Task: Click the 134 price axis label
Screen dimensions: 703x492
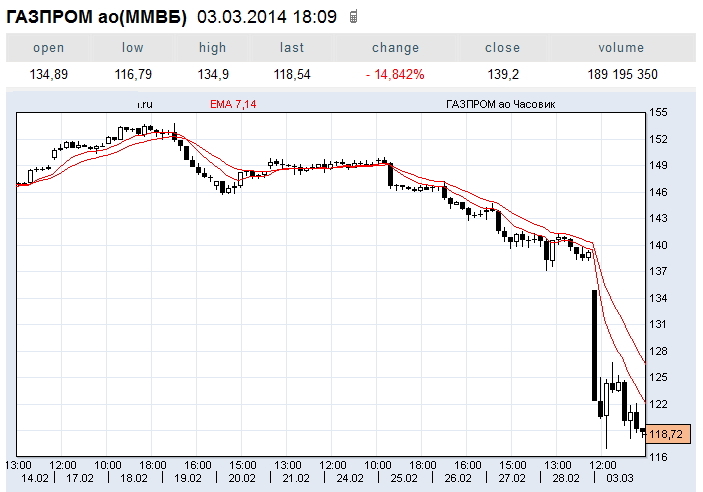Action: pos(658,298)
